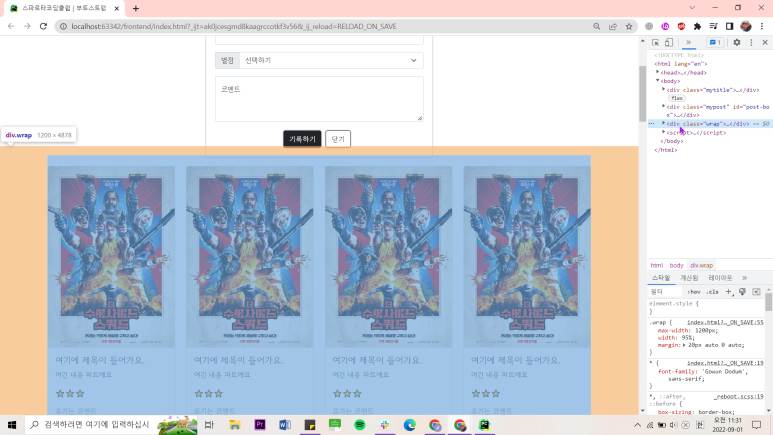Click the first movie poster thumbnail
Image resolution: width=773 pixels, height=435 pixels.
pos(111,256)
